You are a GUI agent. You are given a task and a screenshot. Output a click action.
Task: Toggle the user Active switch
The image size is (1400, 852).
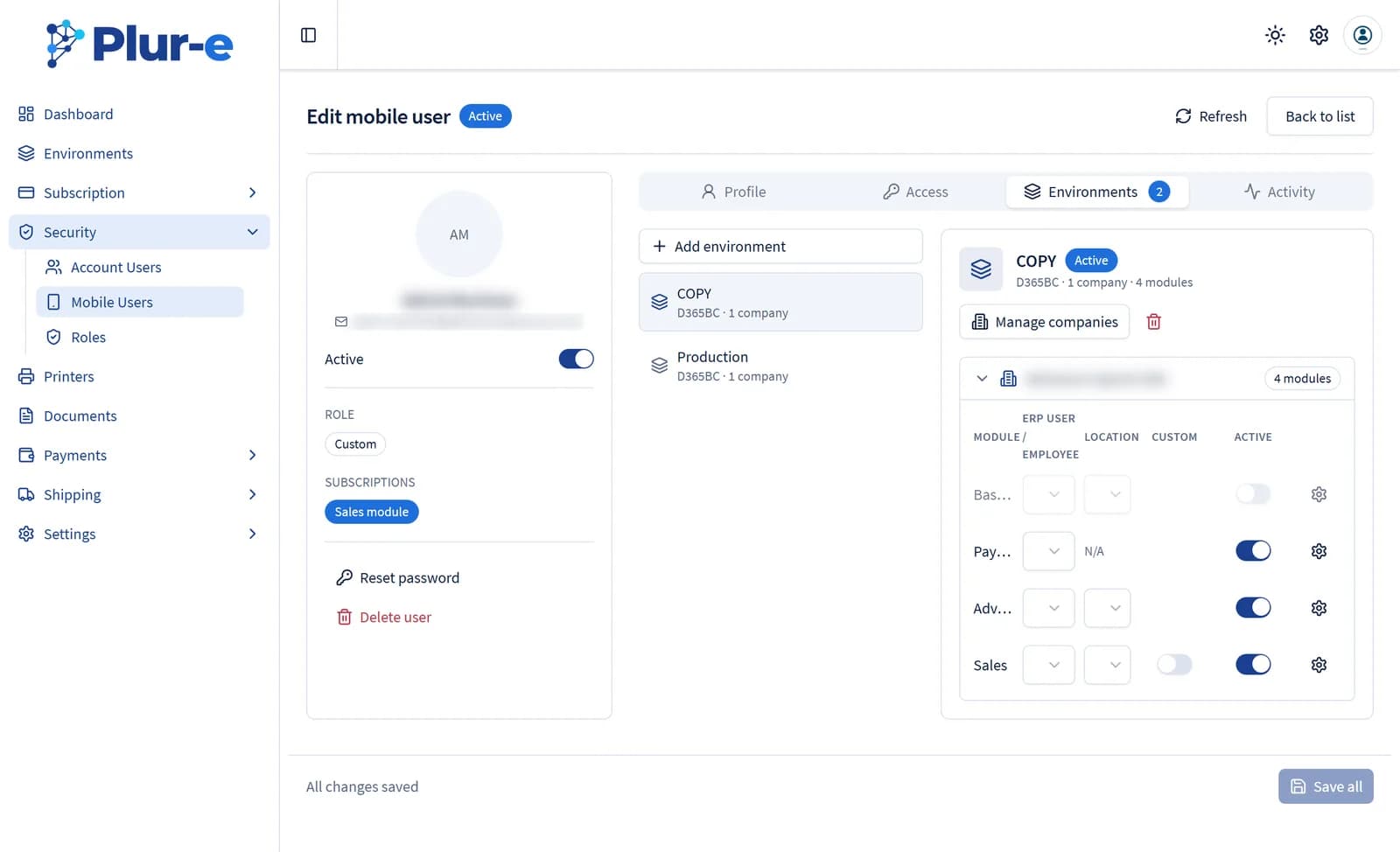tap(576, 359)
